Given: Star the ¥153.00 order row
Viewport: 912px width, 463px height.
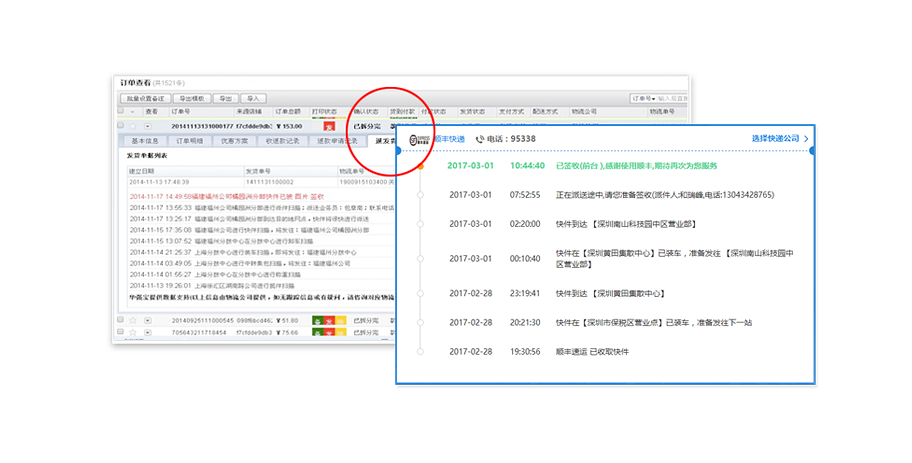Looking at the screenshot, I should [133, 126].
